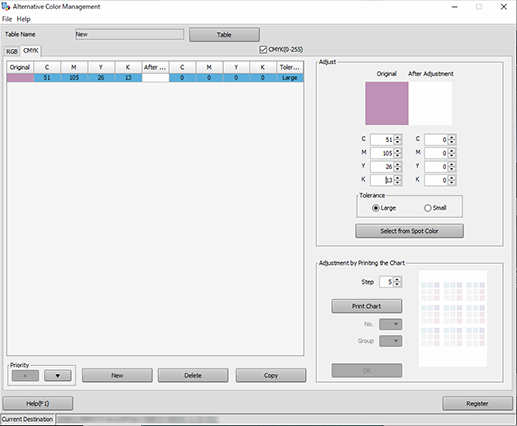Open the Group dropdown list

[x=391, y=341]
